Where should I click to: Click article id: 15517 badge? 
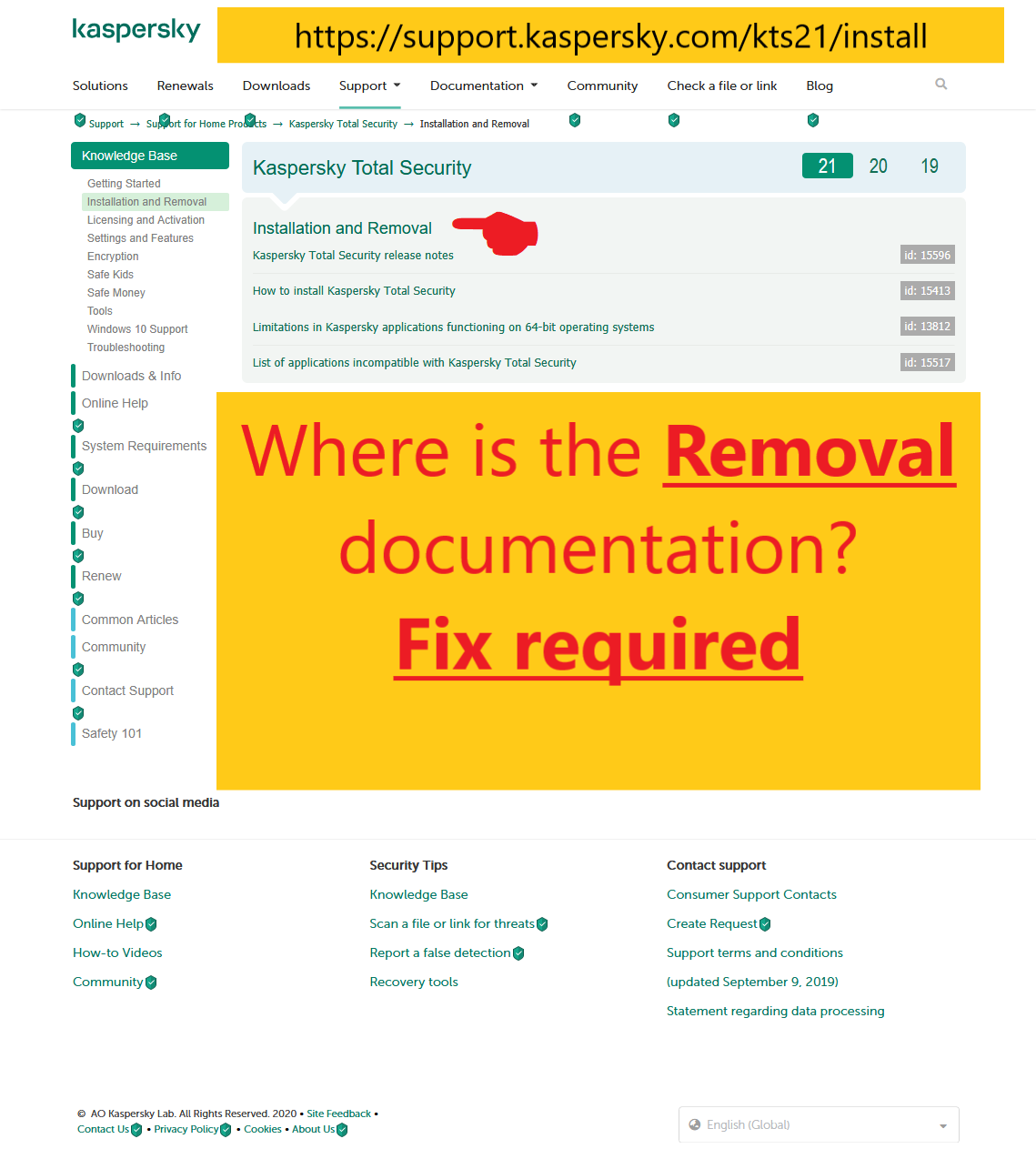[927, 362]
